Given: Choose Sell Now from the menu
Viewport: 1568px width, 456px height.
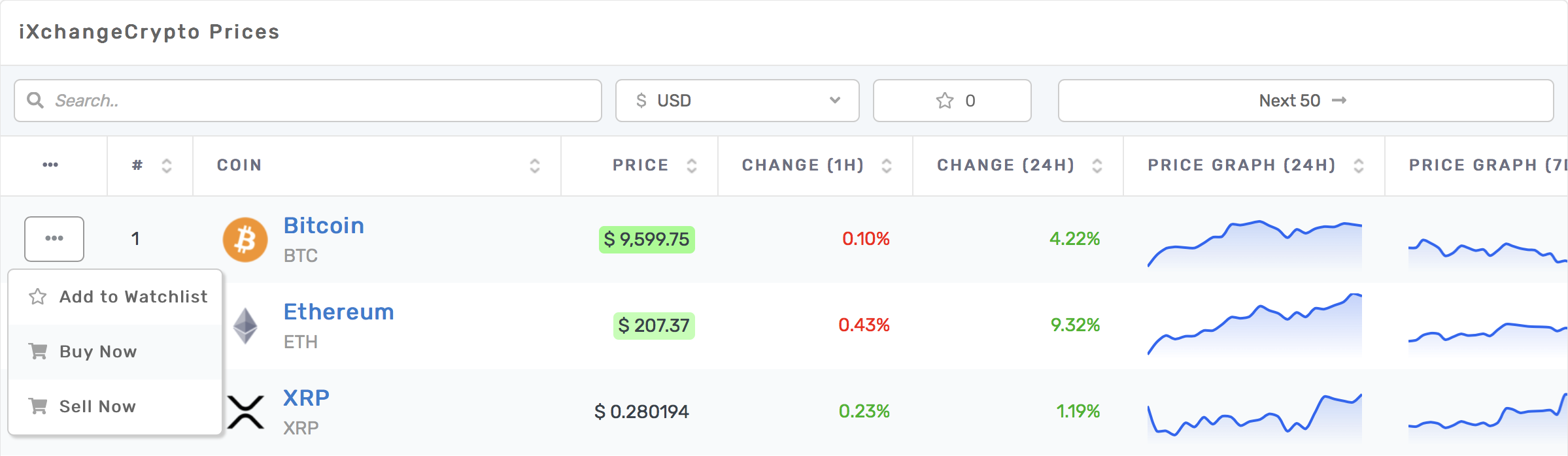Looking at the screenshot, I should click(x=97, y=407).
